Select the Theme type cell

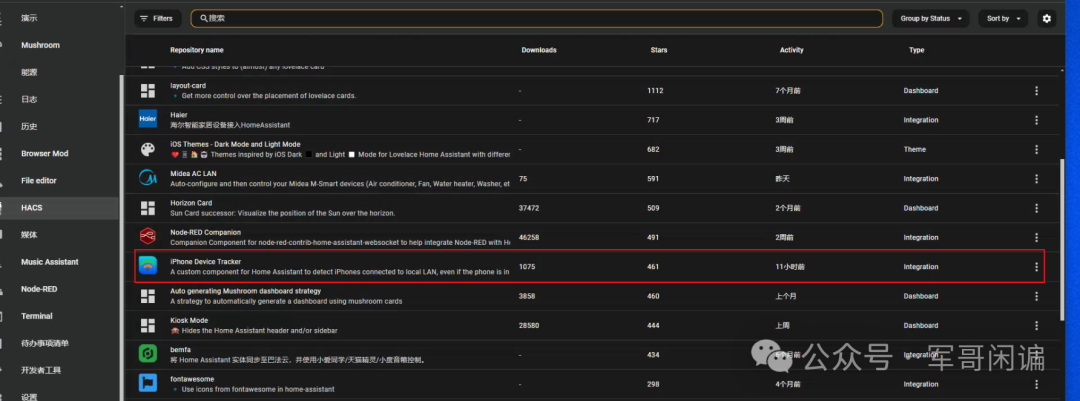(x=914, y=150)
